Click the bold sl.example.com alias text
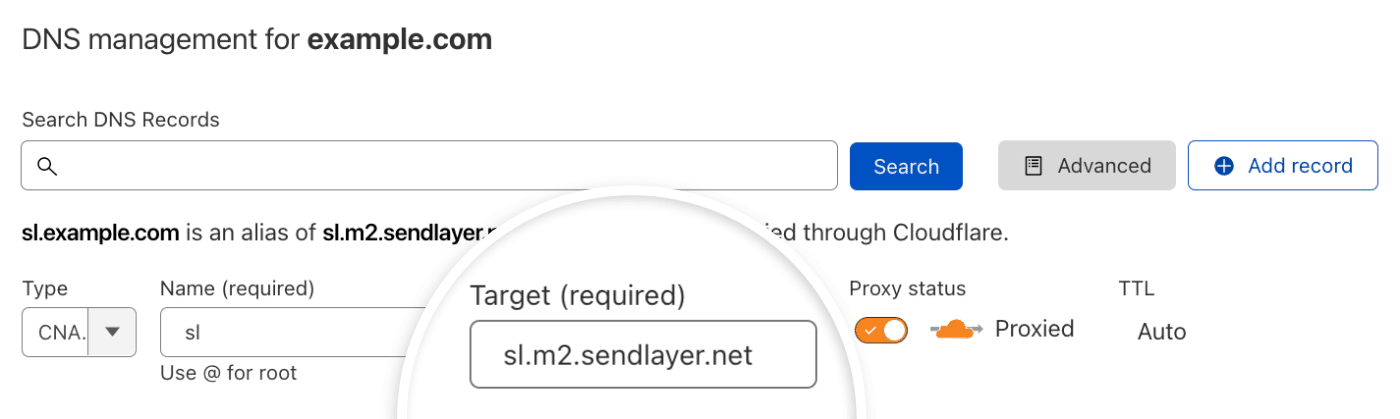This screenshot has height=419, width=1400. point(100,233)
